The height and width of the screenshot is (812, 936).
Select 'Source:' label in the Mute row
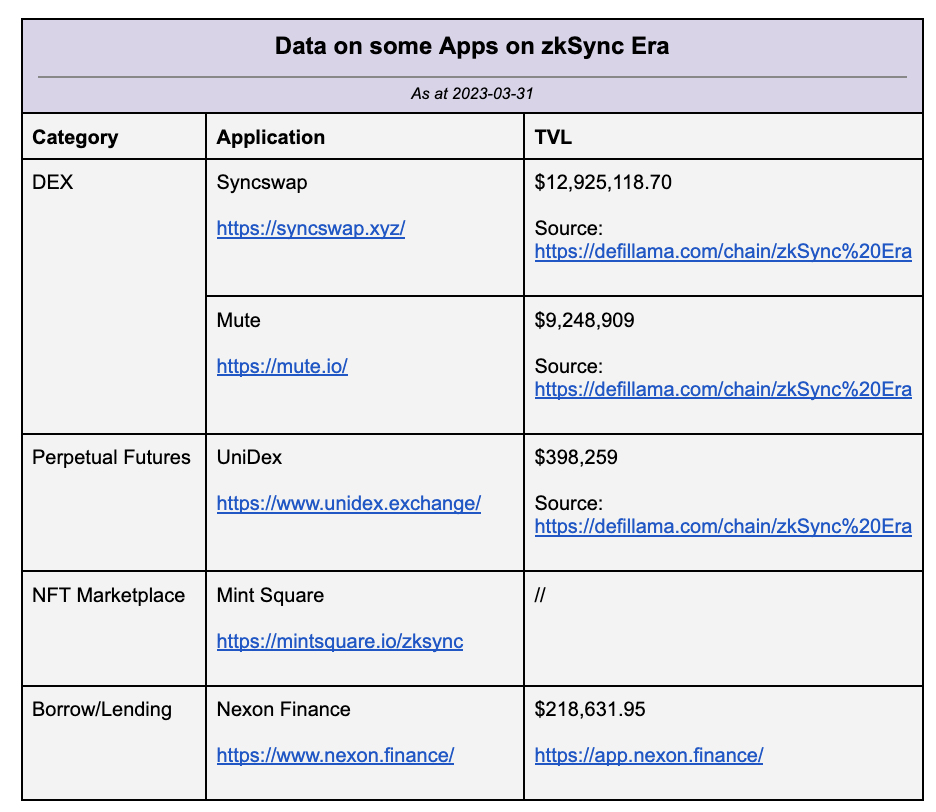pos(568,366)
